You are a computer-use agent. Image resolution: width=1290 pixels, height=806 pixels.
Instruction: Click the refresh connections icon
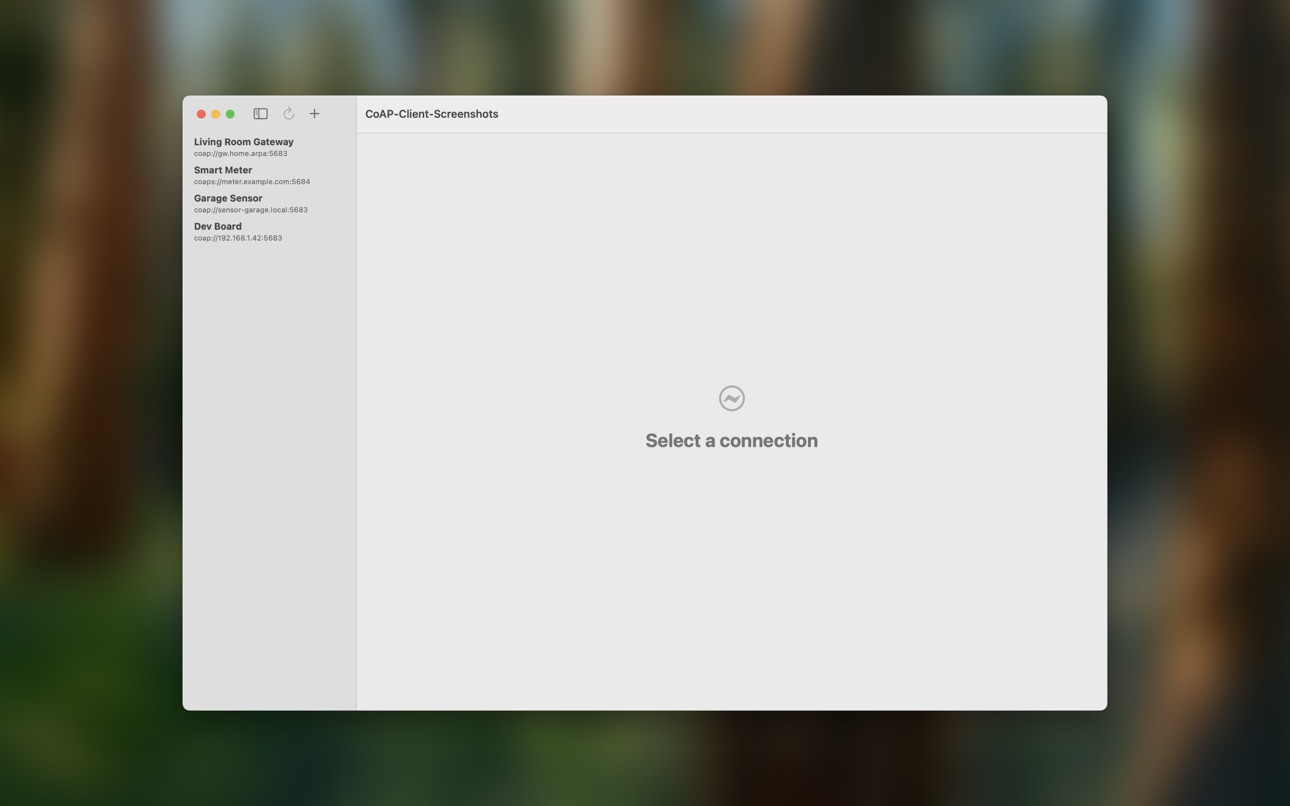pyautogui.click(x=288, y=114)
